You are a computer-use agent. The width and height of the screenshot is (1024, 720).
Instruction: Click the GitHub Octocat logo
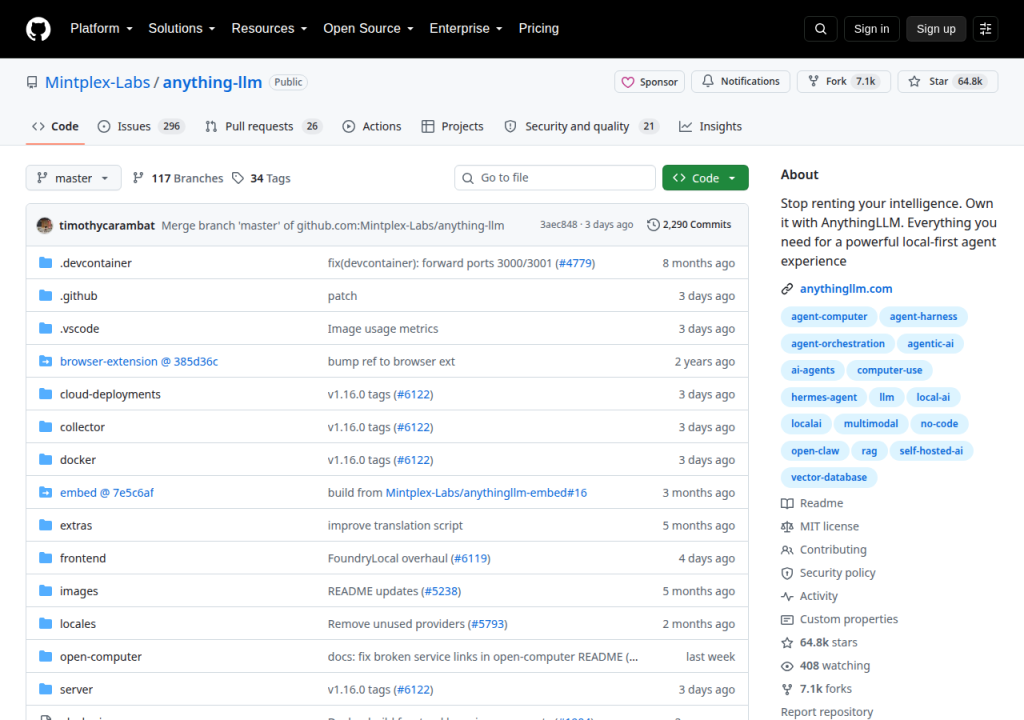[x=39, y=29]
